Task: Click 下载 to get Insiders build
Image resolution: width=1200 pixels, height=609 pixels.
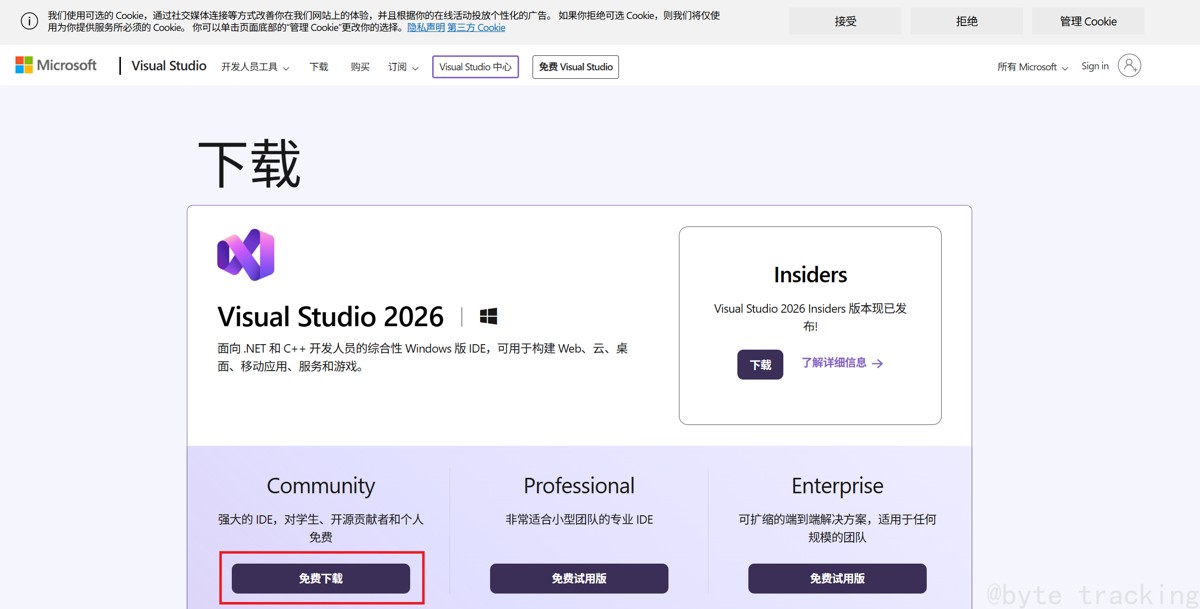Action: 760,364
